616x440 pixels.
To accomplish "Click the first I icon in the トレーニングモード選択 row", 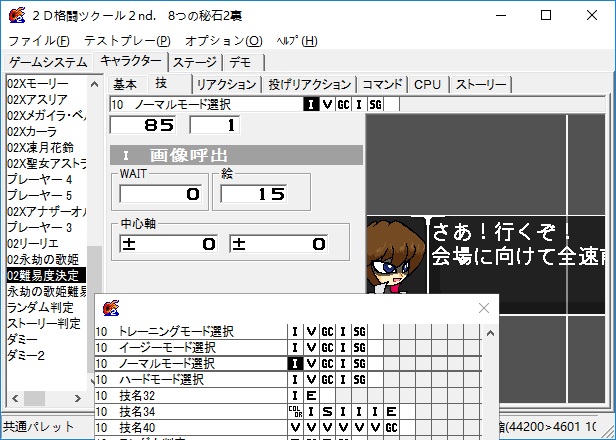I will 295,331.
